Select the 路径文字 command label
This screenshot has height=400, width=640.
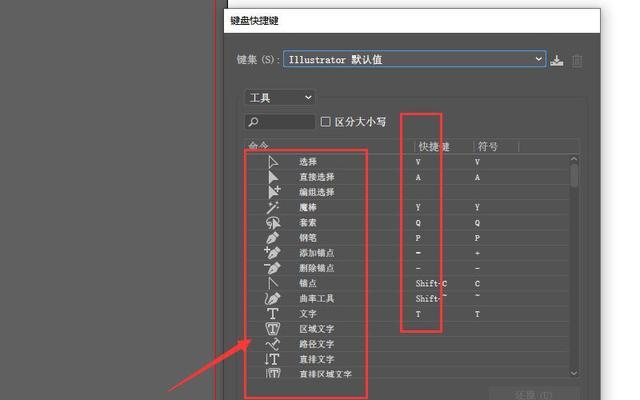point(317,344)
